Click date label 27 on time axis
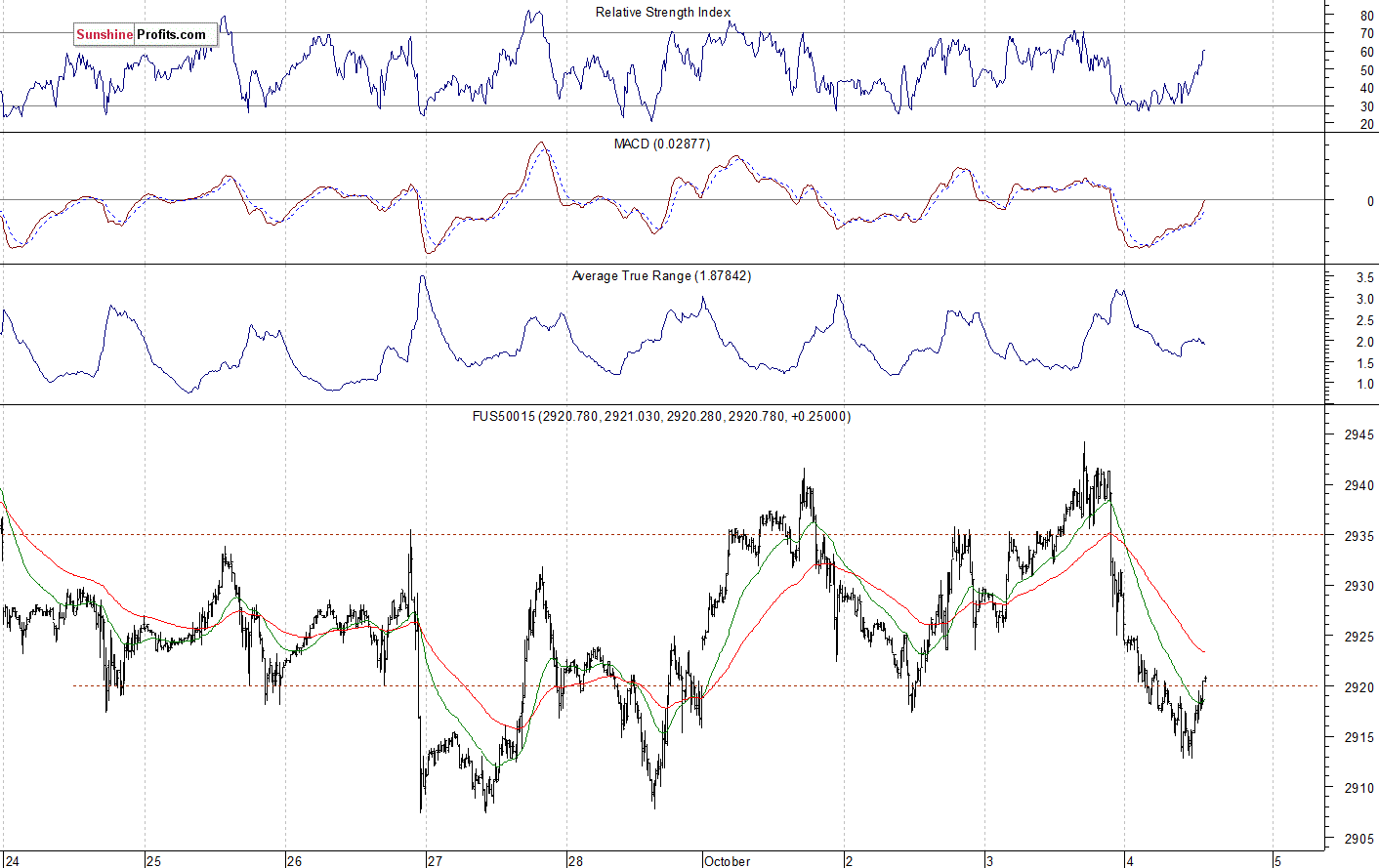The width and height of the screenshot is (1379, 868). pos(435,861)
